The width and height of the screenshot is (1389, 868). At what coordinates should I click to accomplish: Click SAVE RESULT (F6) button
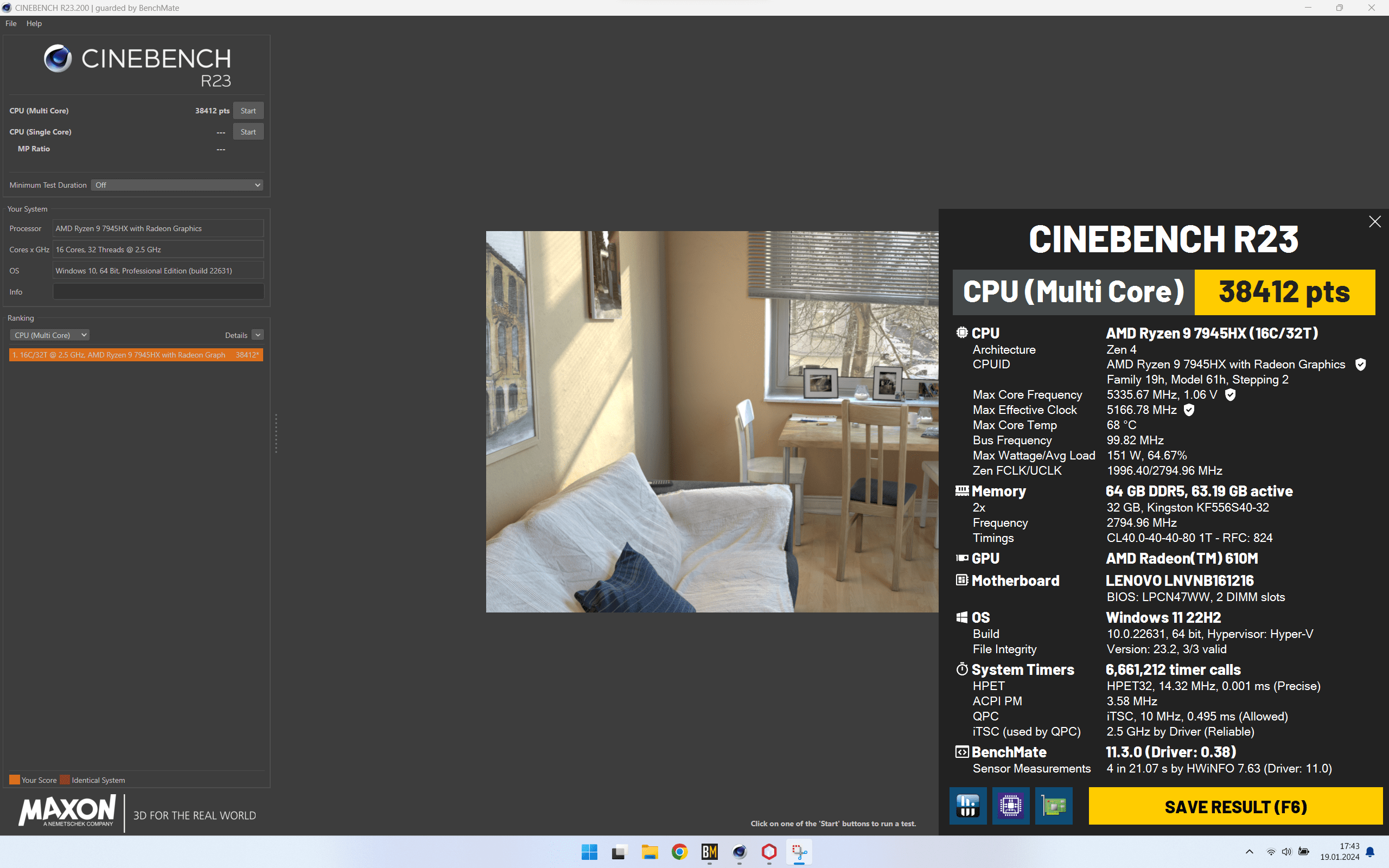click(x=1236, y=806)
